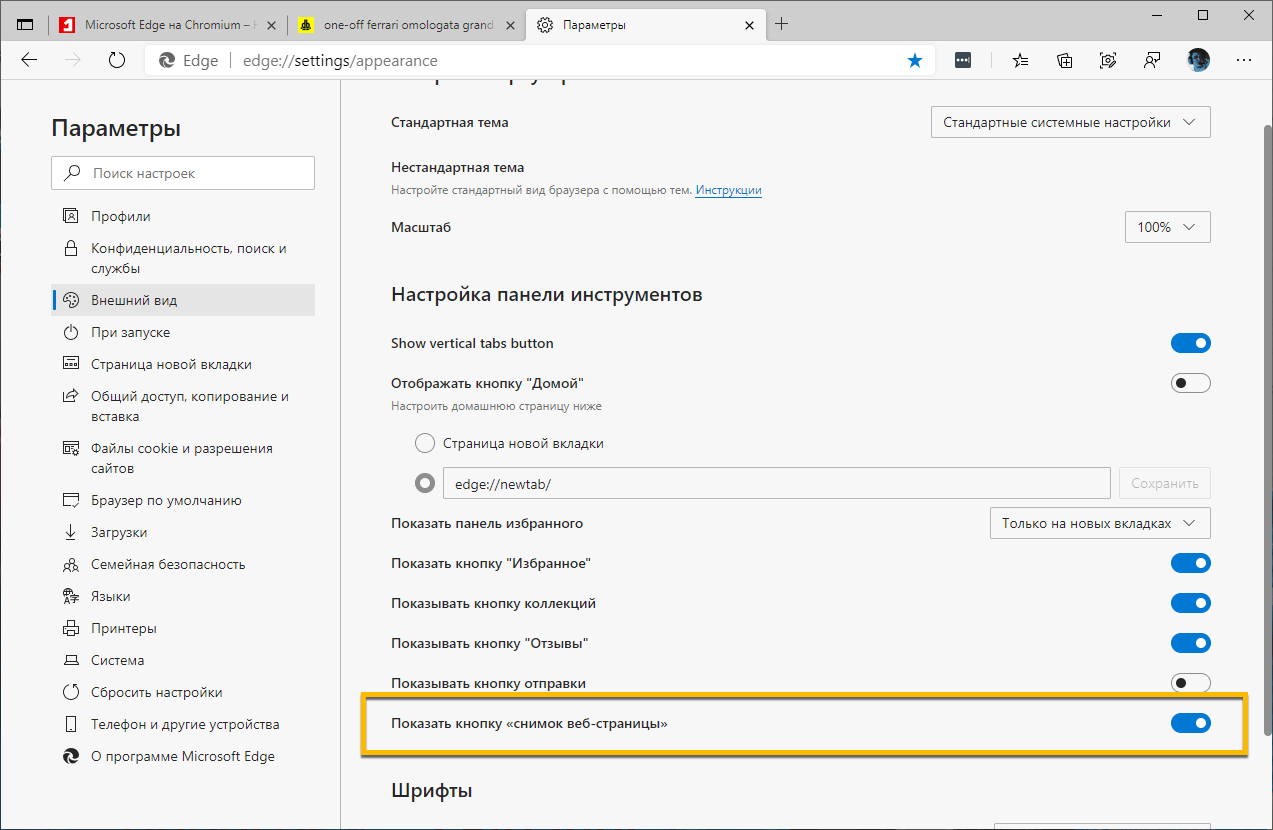
Task: Send feedback via the toolbar icon
Action: [1152, 60]
